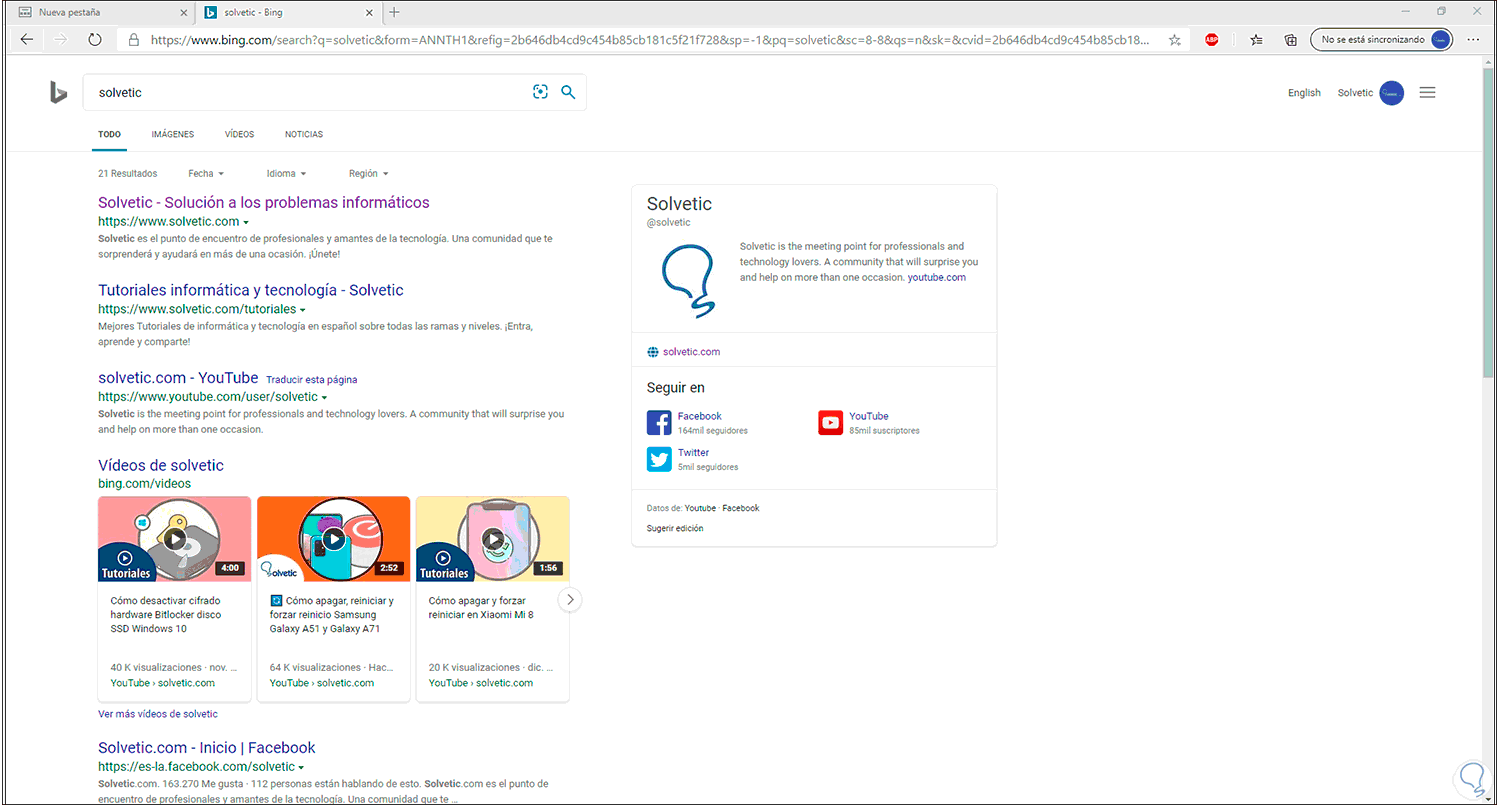
Task: Click the YouTube logo icon
Action: pyautogui.click(x=831, y=423)
